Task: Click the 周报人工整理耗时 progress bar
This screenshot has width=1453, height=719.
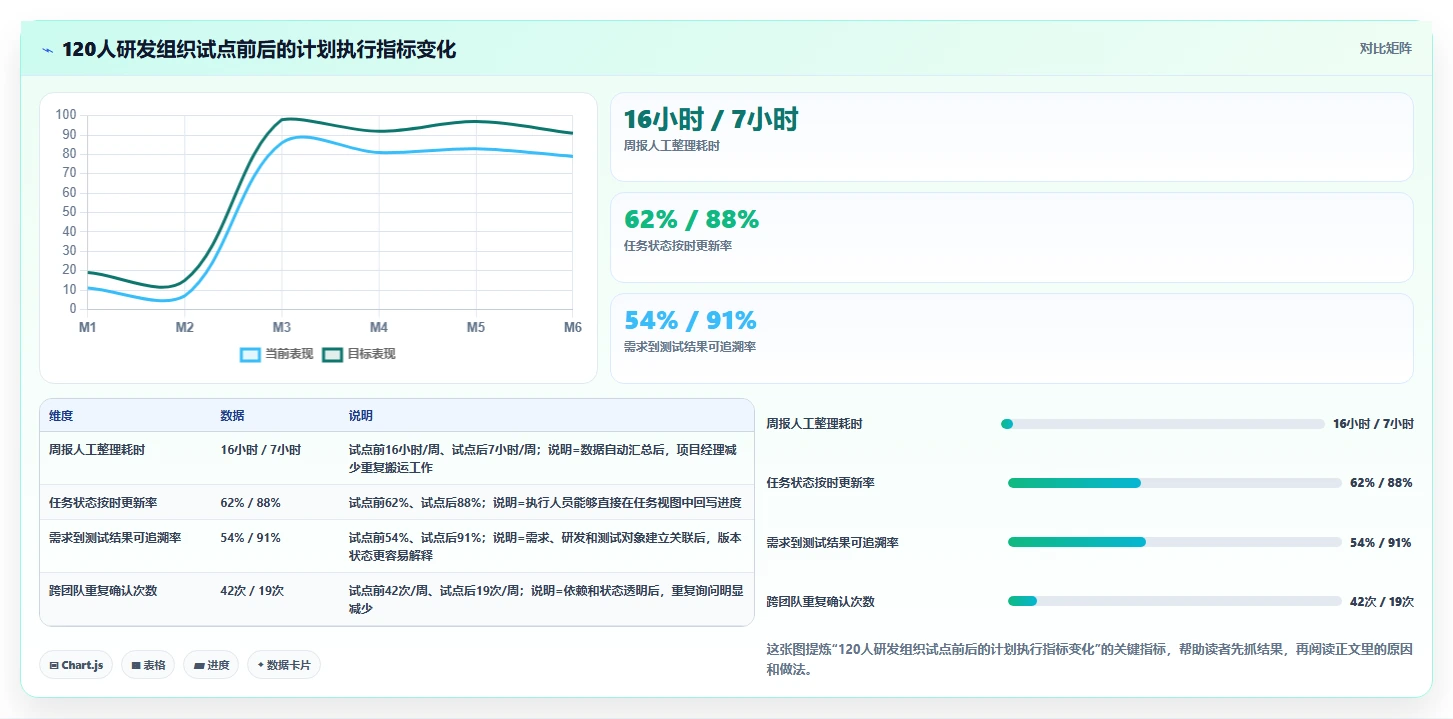Action: (x=1162, y=424)
